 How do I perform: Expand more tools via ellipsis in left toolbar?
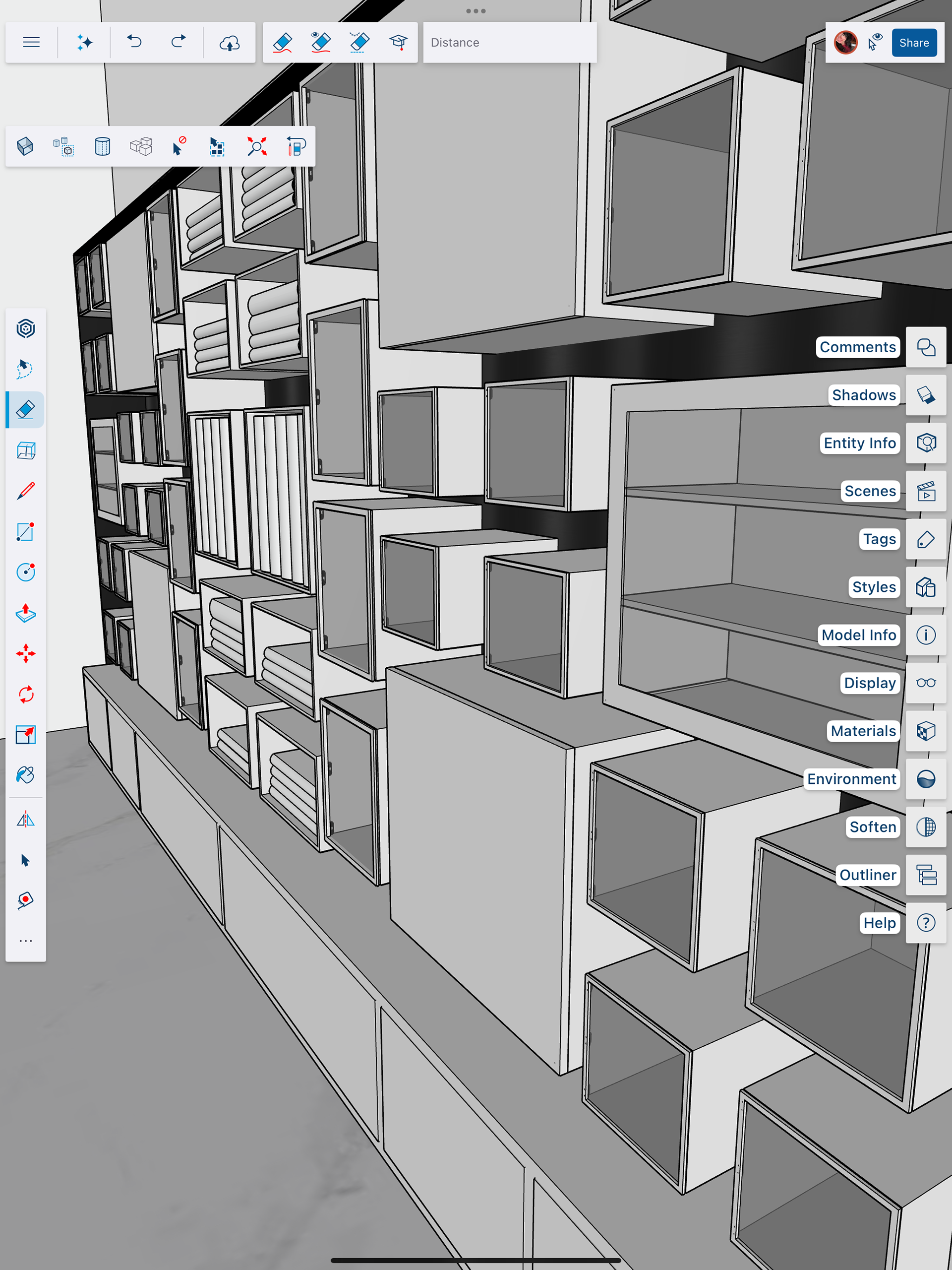pyautogui.click(x=25, y=941)
